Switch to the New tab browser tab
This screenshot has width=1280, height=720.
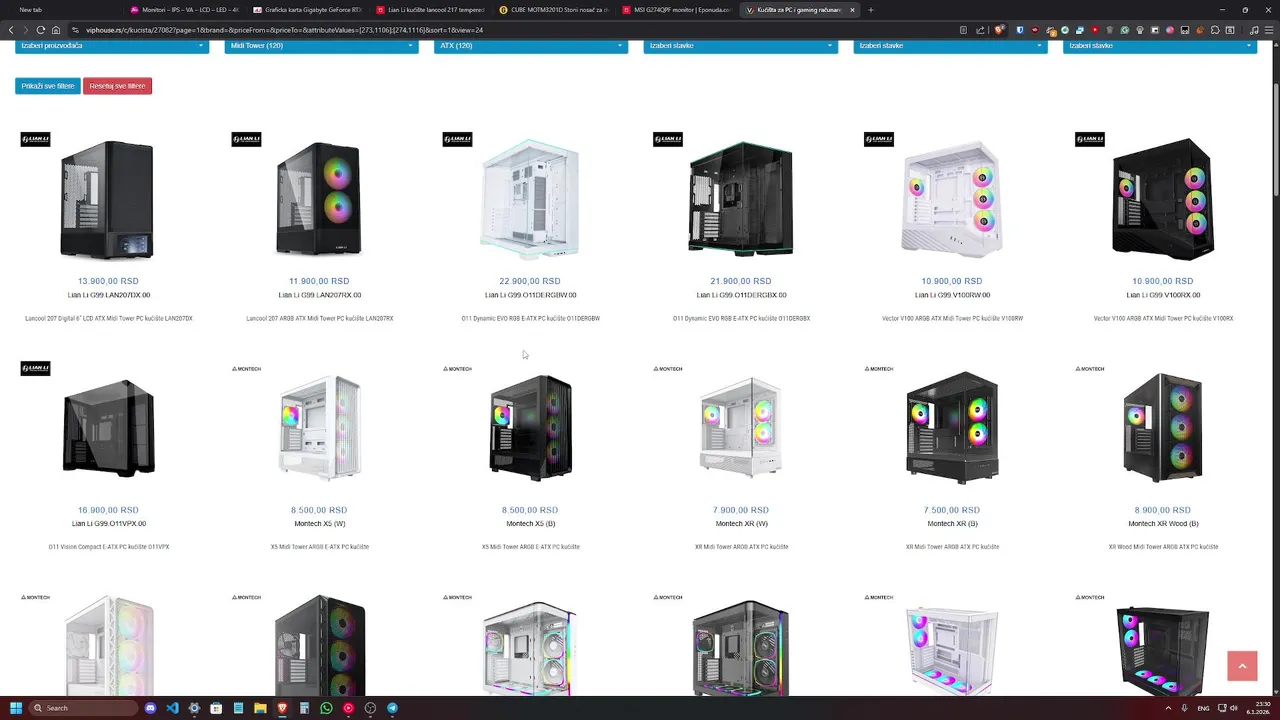point(62,10)
